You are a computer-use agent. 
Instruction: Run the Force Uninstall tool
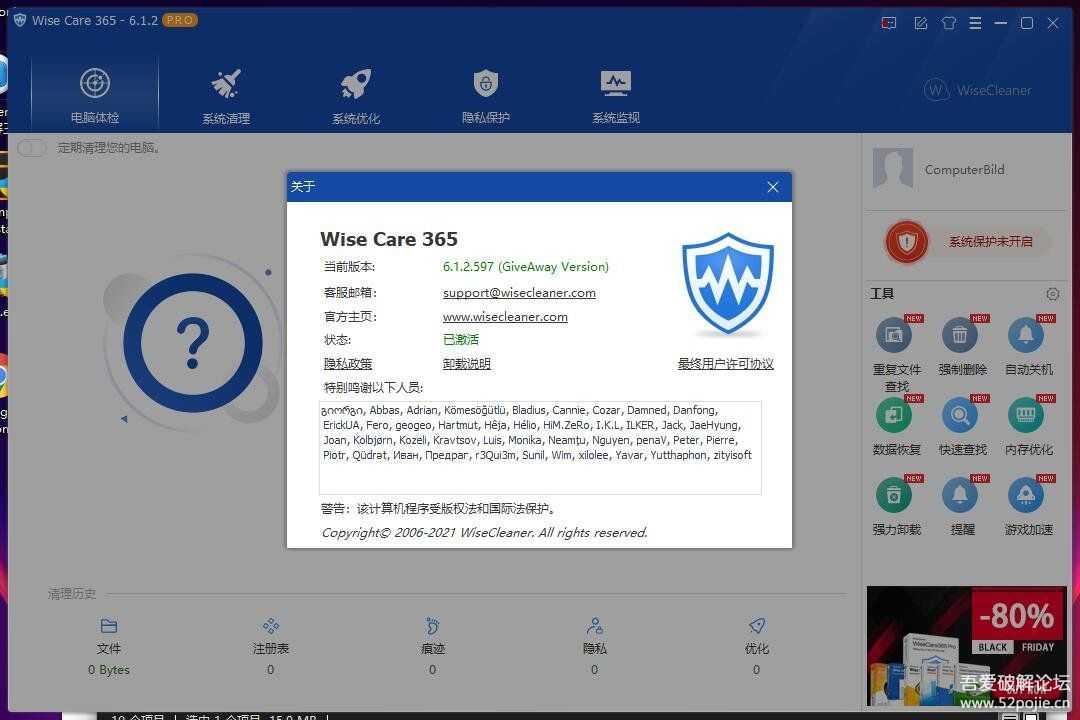894,493
